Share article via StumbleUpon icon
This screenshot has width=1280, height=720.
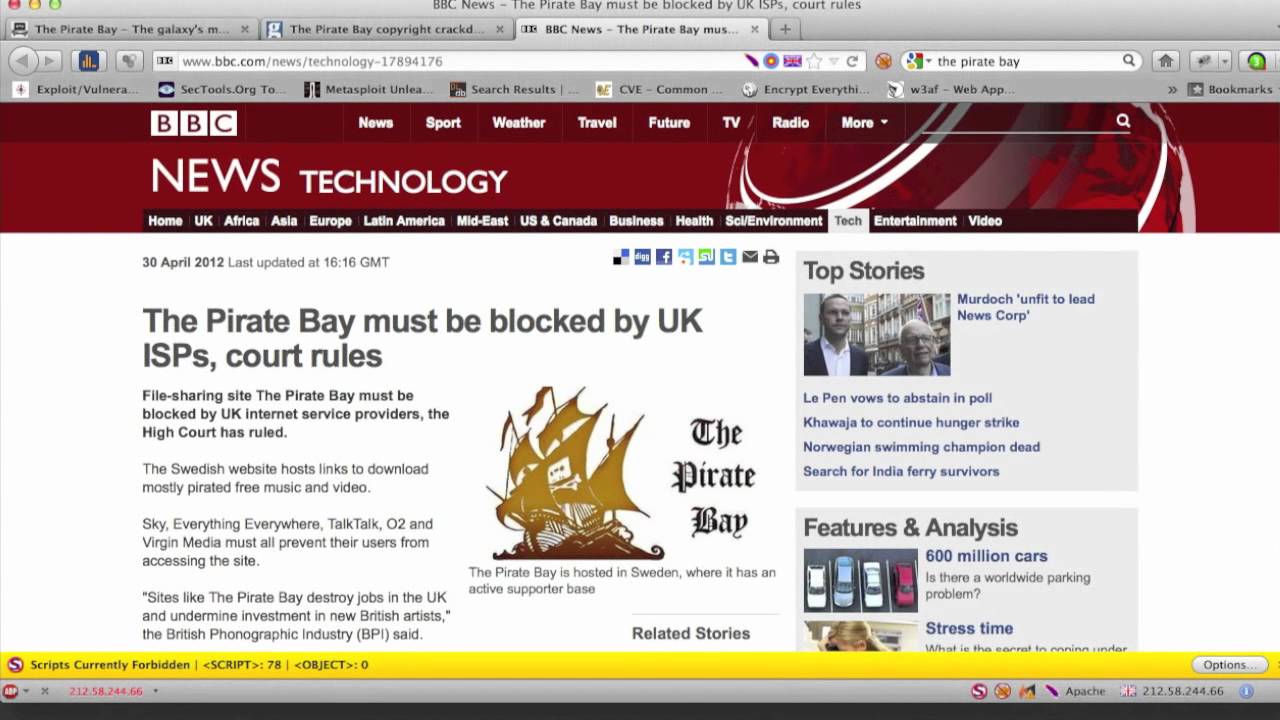(707, 257)
